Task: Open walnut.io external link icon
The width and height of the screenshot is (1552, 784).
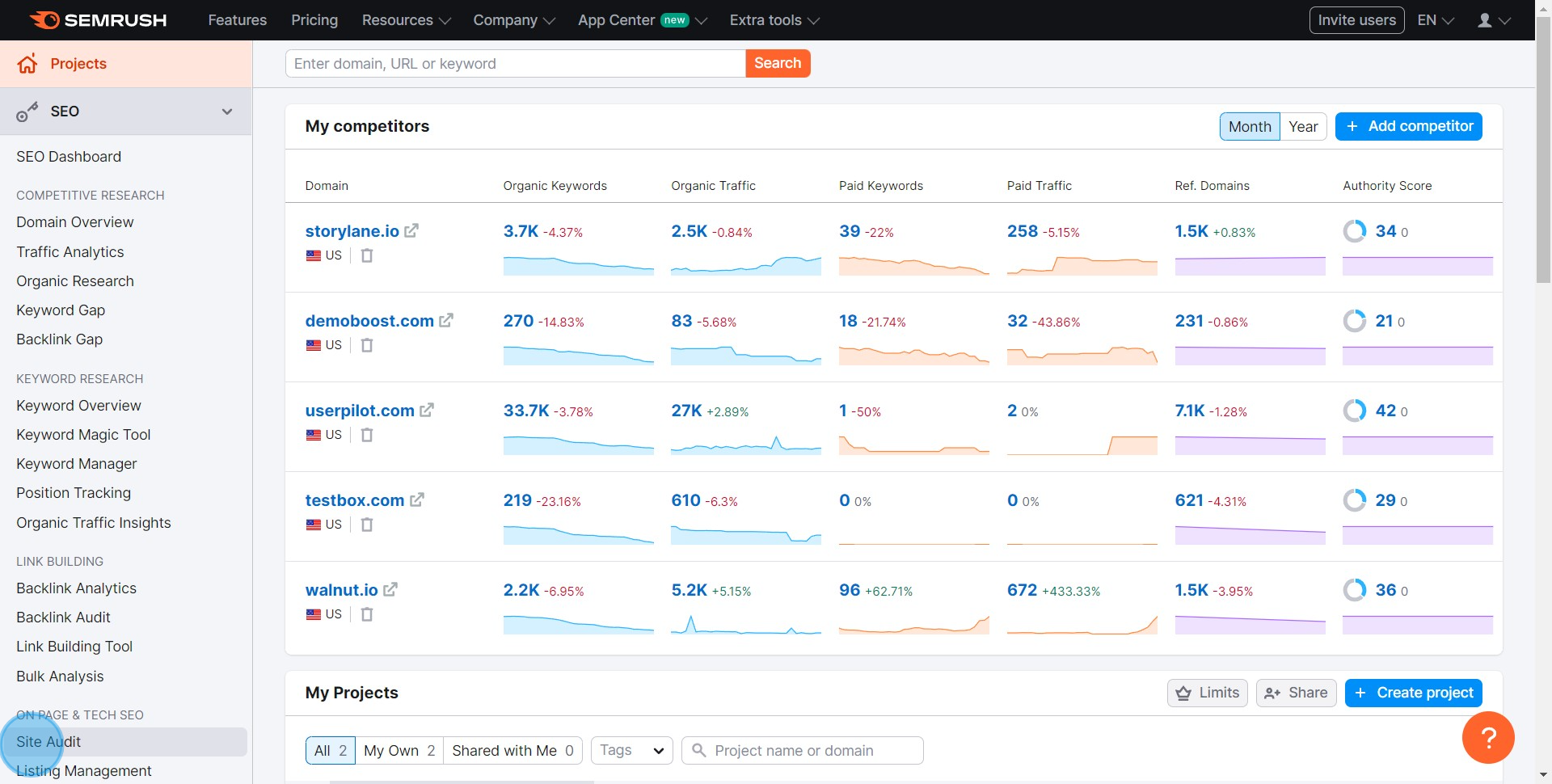Action: [390, 590]
